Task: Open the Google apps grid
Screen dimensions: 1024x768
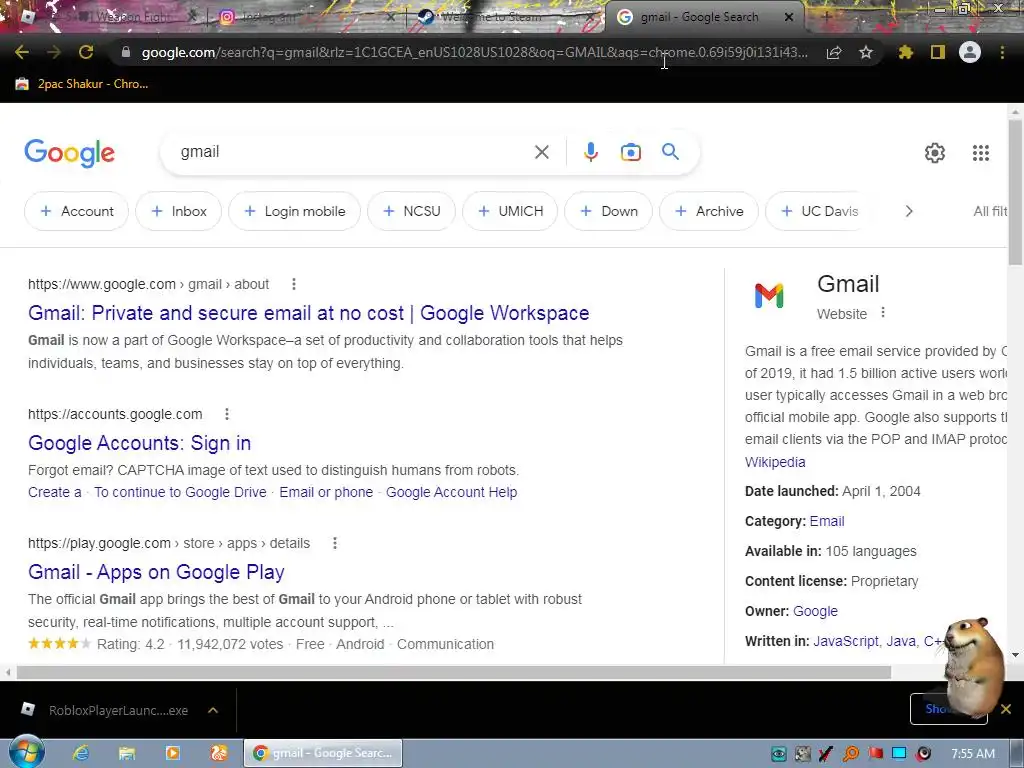Action: 981,153
